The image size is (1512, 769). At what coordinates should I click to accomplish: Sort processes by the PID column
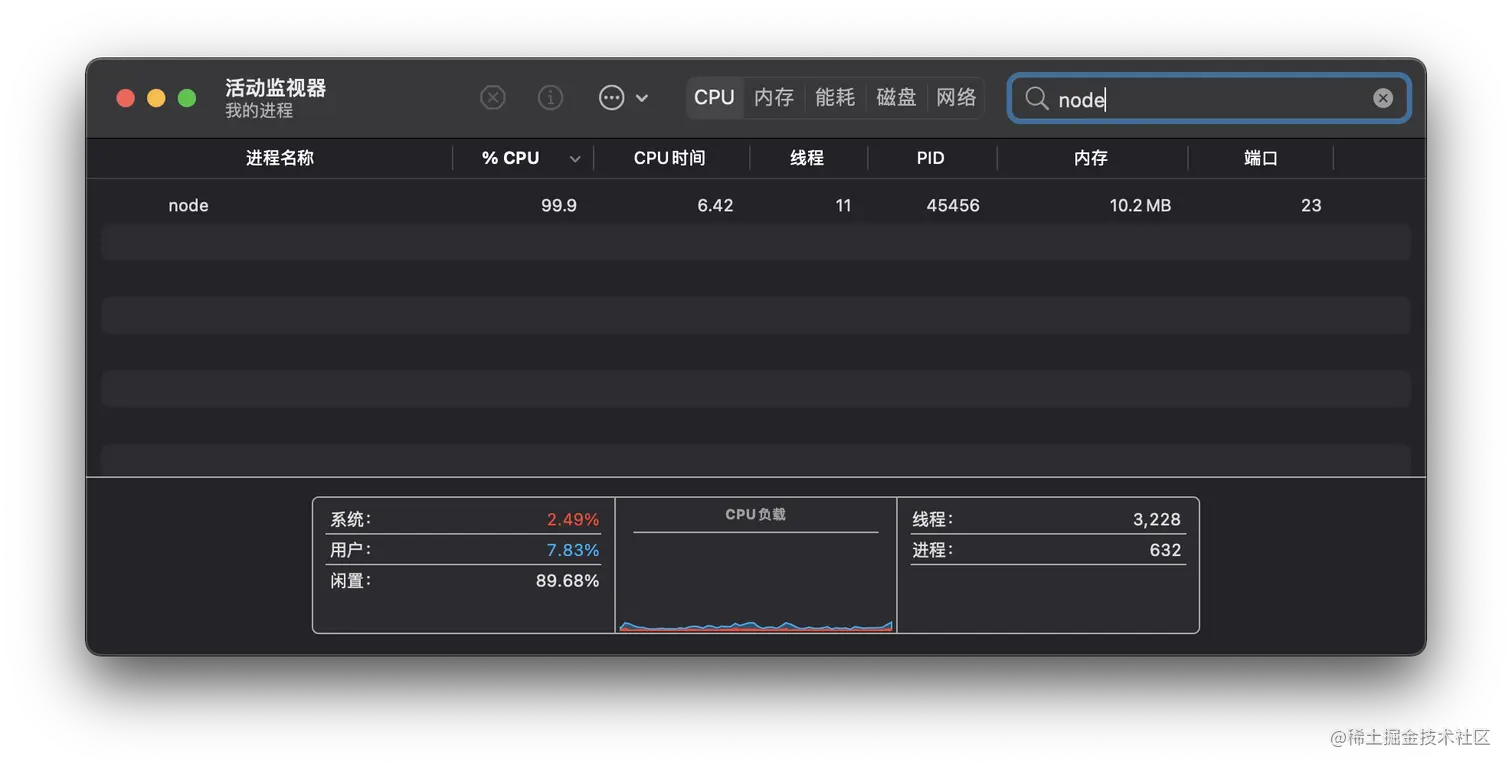[x=930, y=158]
